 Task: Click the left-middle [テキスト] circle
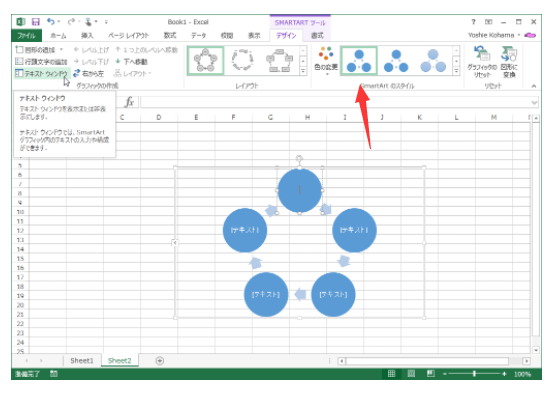click(245, 230)
